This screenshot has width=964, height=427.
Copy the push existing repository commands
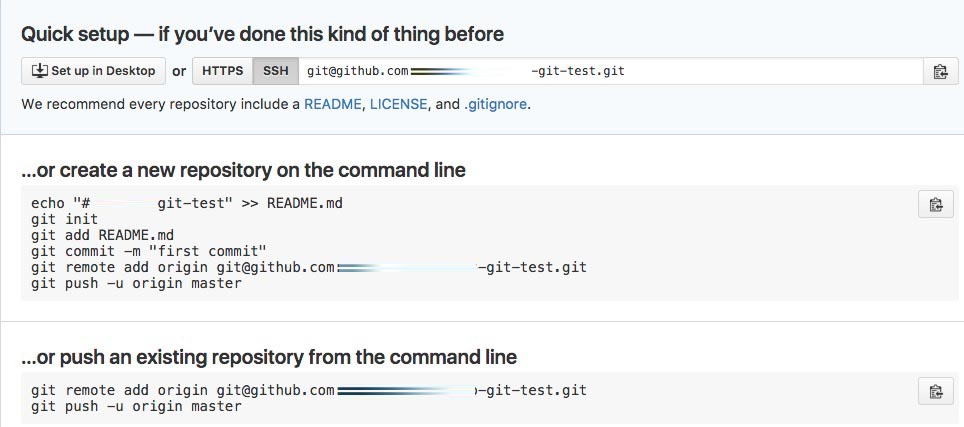[936, 391]
